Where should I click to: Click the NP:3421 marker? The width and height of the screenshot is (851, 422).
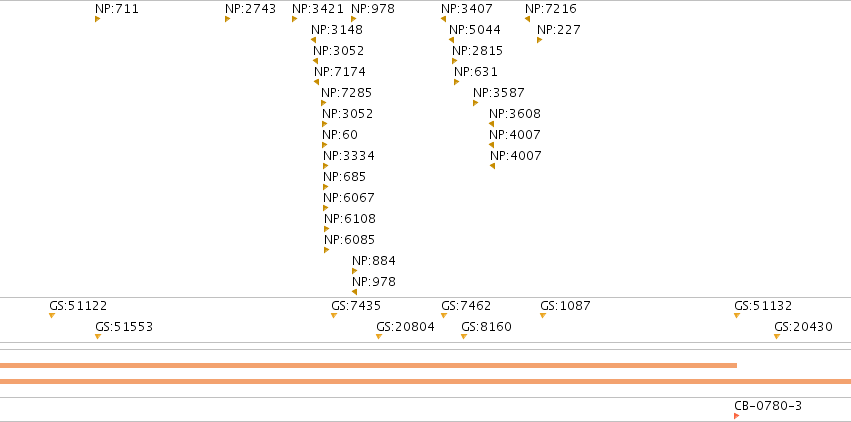[x=294, y=19]
